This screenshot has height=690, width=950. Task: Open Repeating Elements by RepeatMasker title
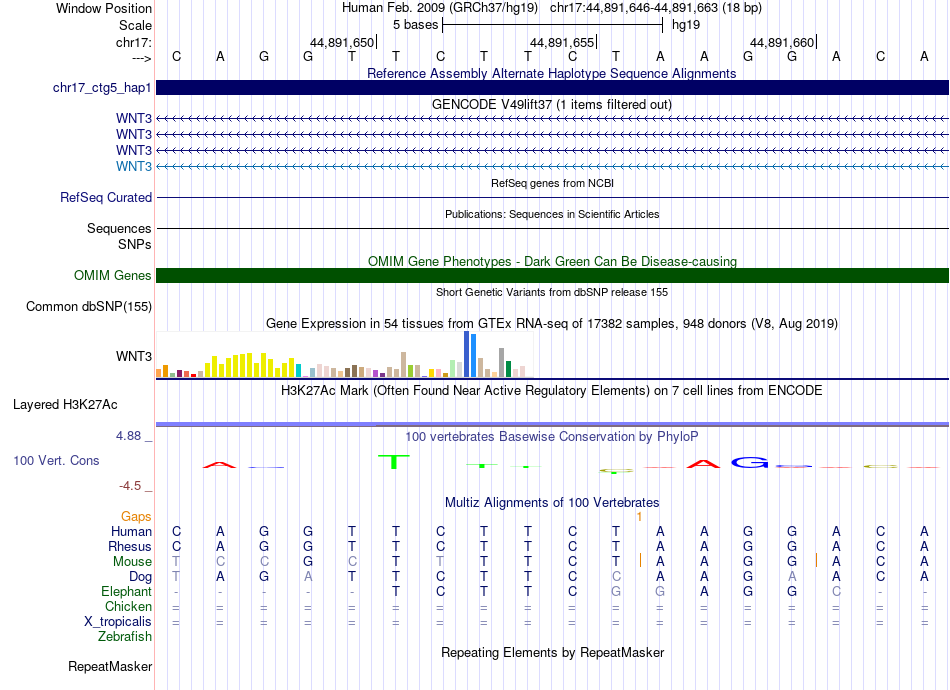pyautogui.click(x=552, y=652)
